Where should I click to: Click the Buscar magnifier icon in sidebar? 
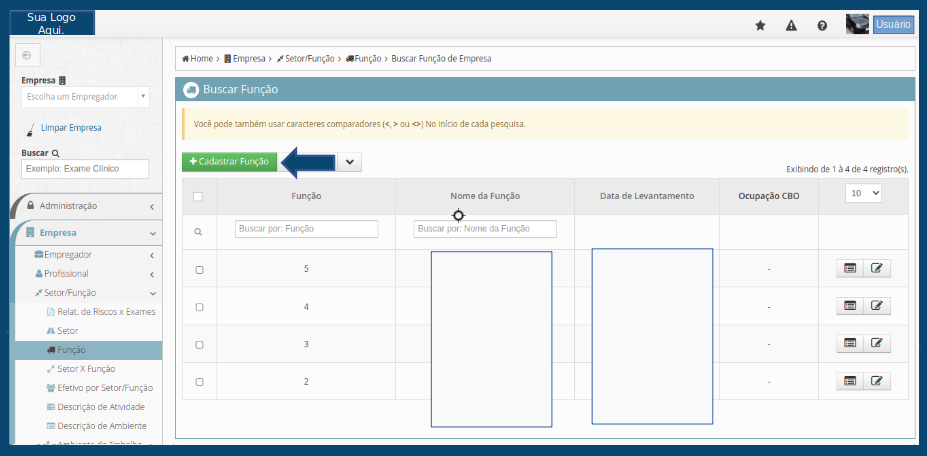[x=56, y=153]
